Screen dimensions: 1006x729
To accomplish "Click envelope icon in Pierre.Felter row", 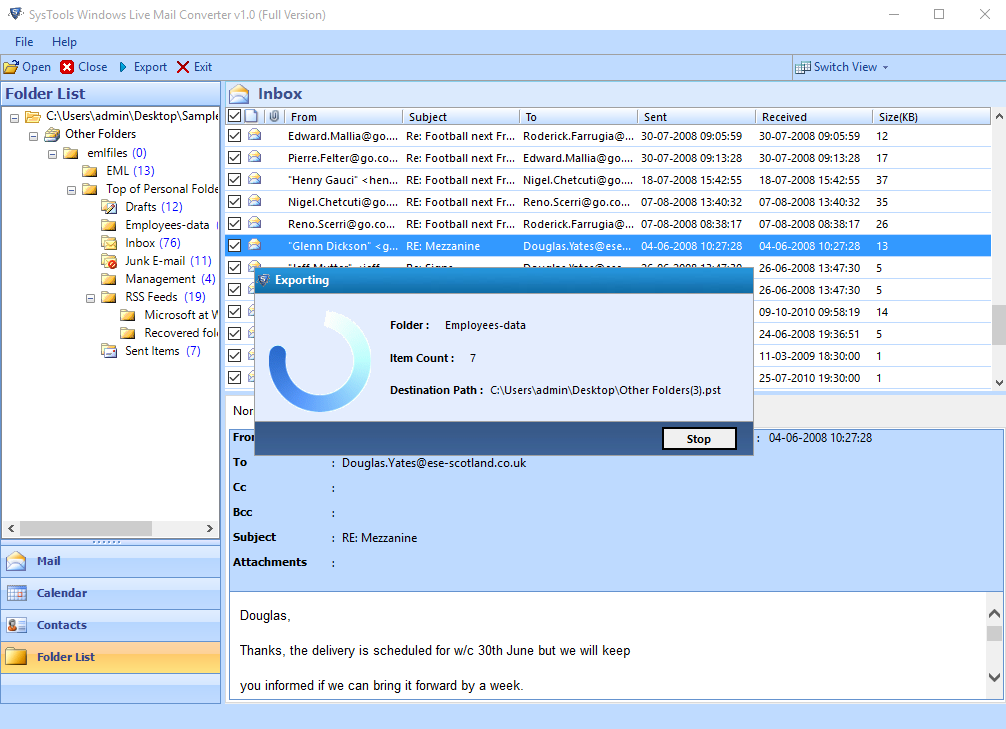I will point(255,157).
